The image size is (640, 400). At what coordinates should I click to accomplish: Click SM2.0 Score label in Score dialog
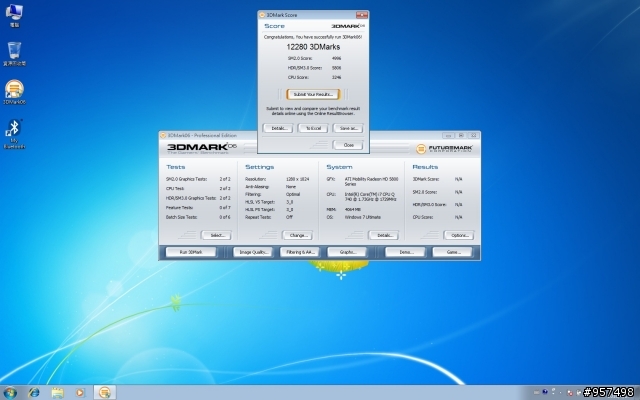tap(300, 58)
